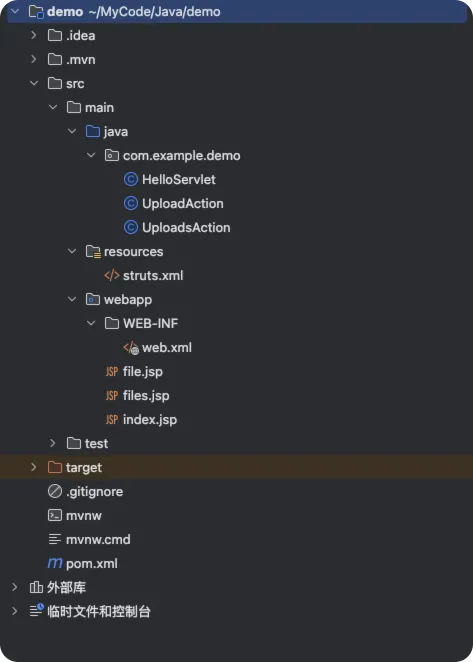This screenshot has width=473, height=662.
Task: Collapse the src folder
Action: [x=34, y=83]
